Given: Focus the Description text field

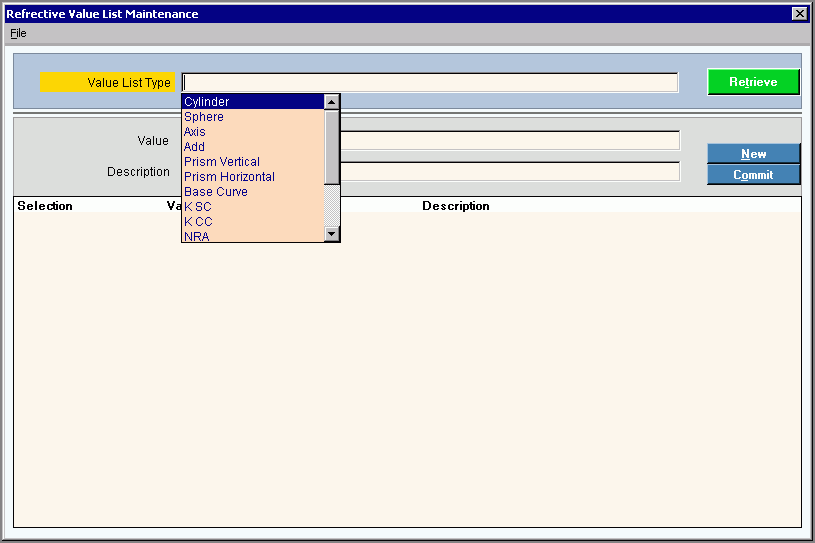Looking at the screenshot, I should 510,172.
